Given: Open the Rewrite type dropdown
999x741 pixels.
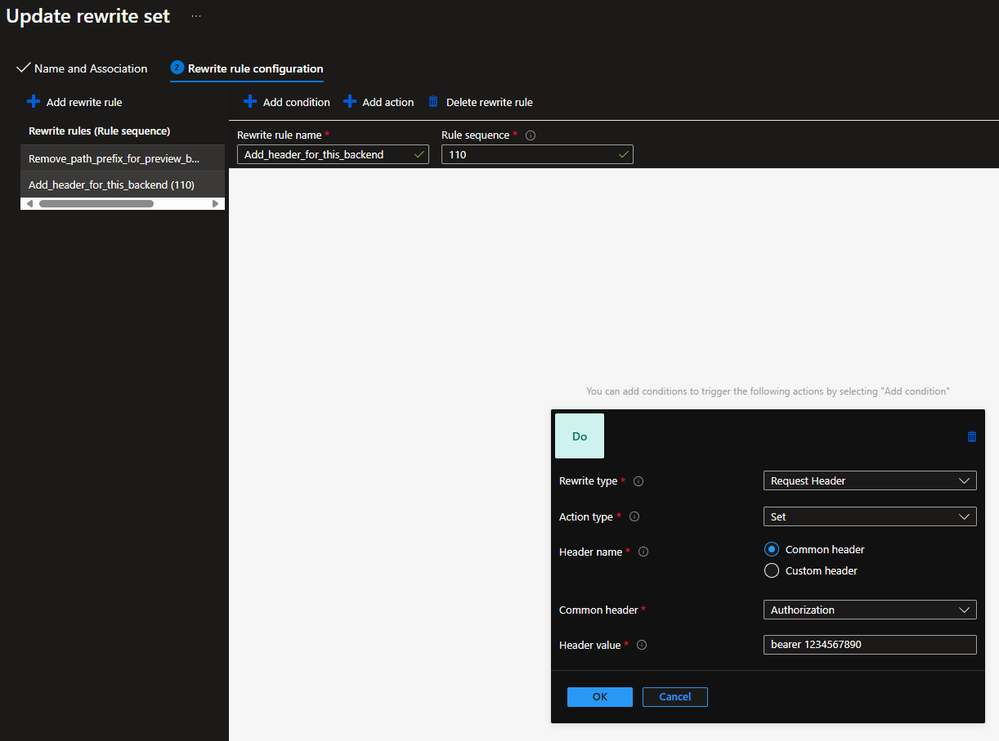Looking at the screenshot, I should tap(870, 480).
